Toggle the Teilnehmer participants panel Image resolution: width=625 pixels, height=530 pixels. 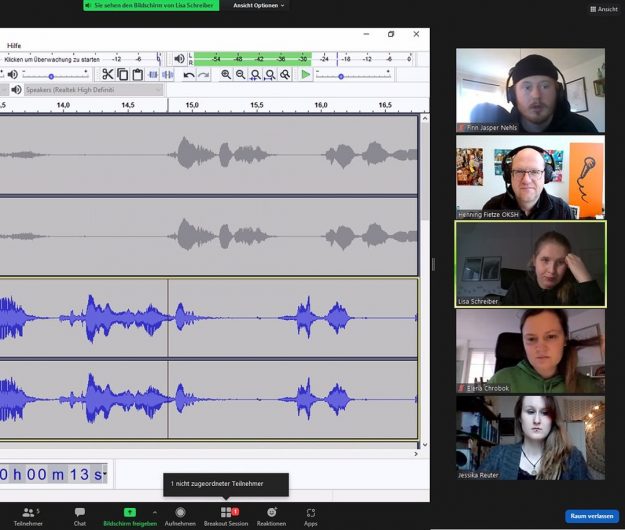[28, 516]
